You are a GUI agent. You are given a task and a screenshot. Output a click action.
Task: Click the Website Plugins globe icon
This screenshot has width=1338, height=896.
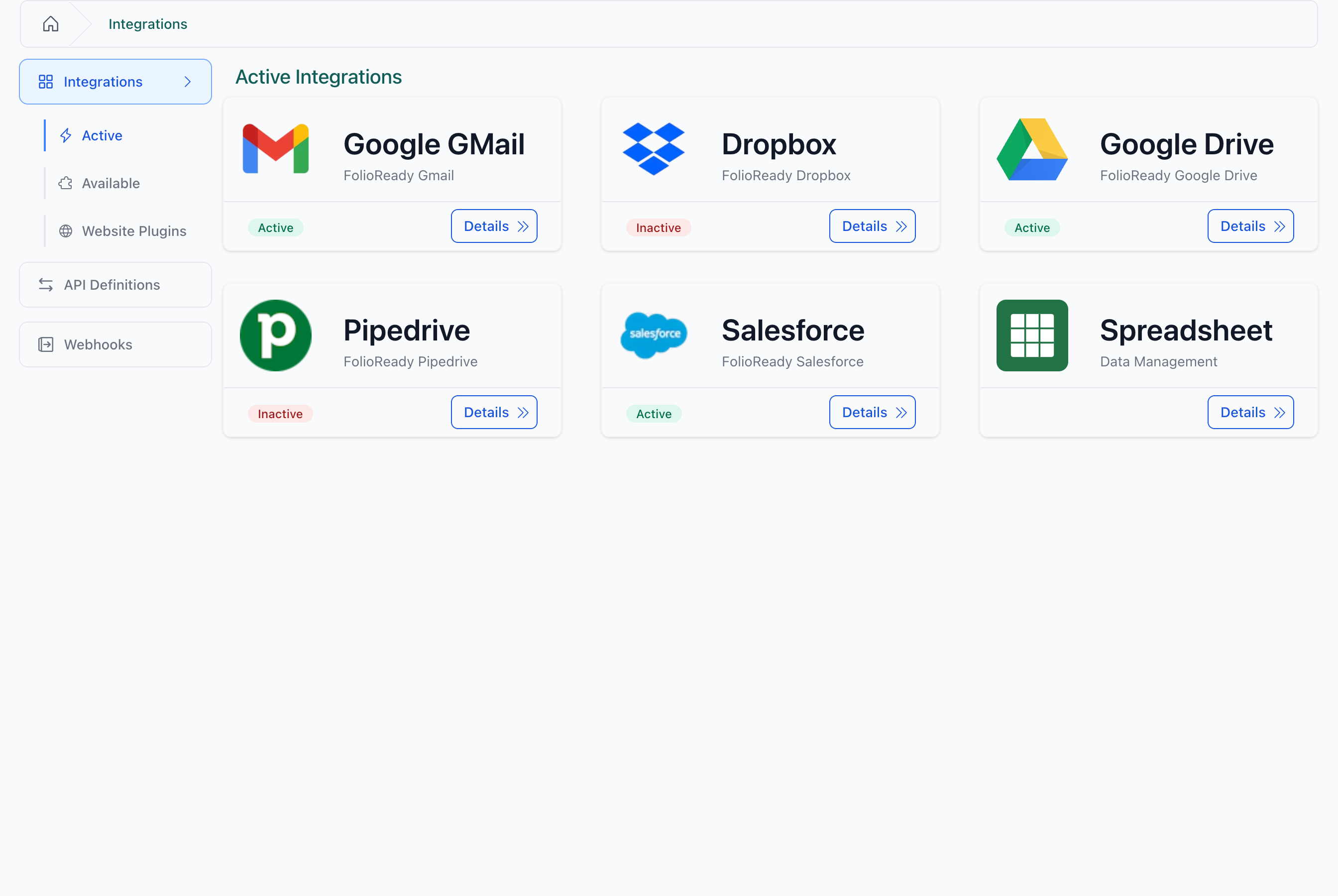click(66, 231)
